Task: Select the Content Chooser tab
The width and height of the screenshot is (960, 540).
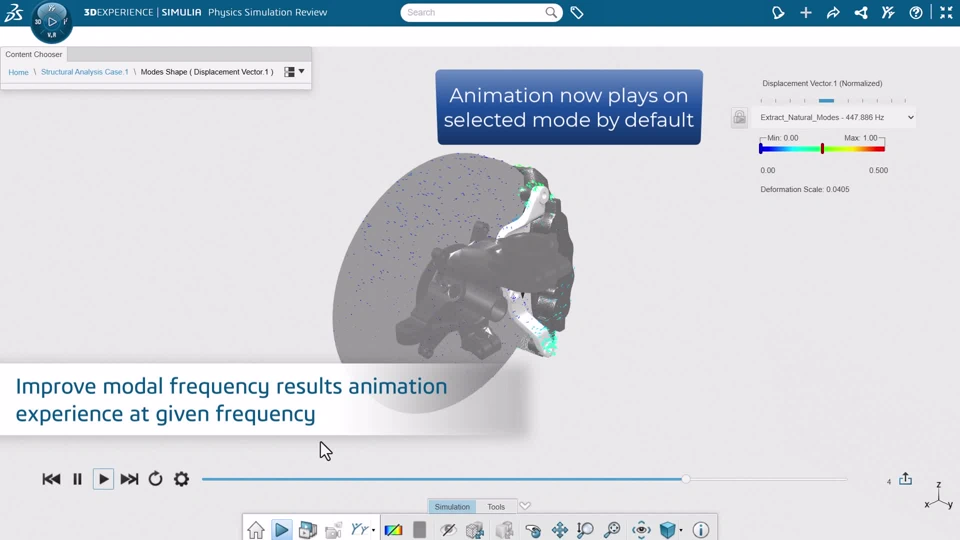Action: click(34, 54)
